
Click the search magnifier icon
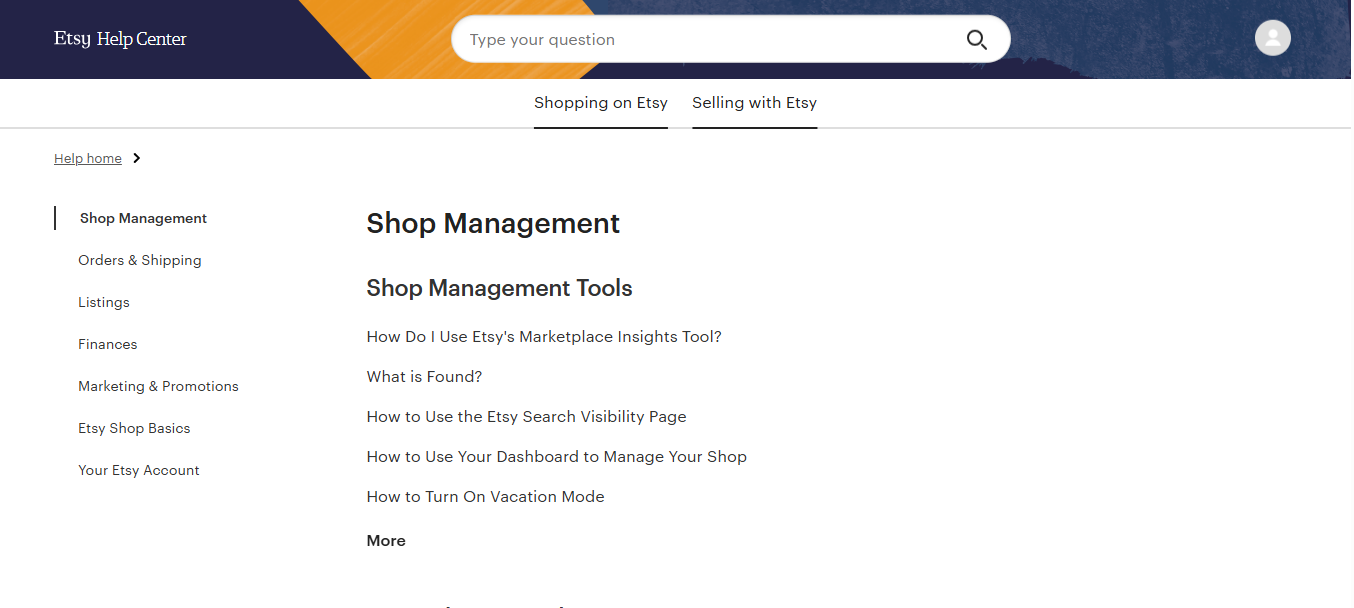click(x=976, y=40)
